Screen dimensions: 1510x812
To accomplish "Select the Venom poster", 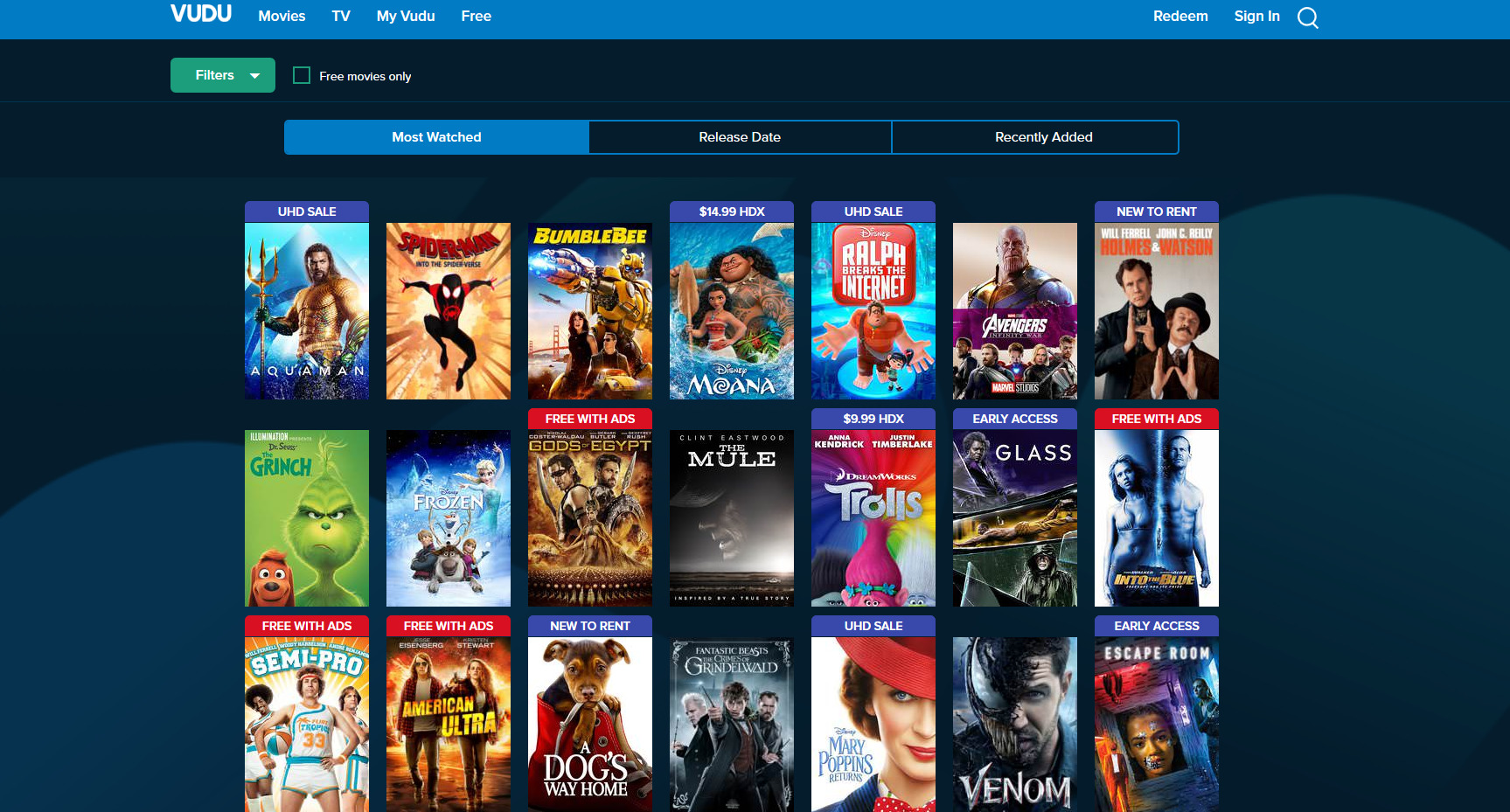I will pyautogui.click(x=1014, y=725).
